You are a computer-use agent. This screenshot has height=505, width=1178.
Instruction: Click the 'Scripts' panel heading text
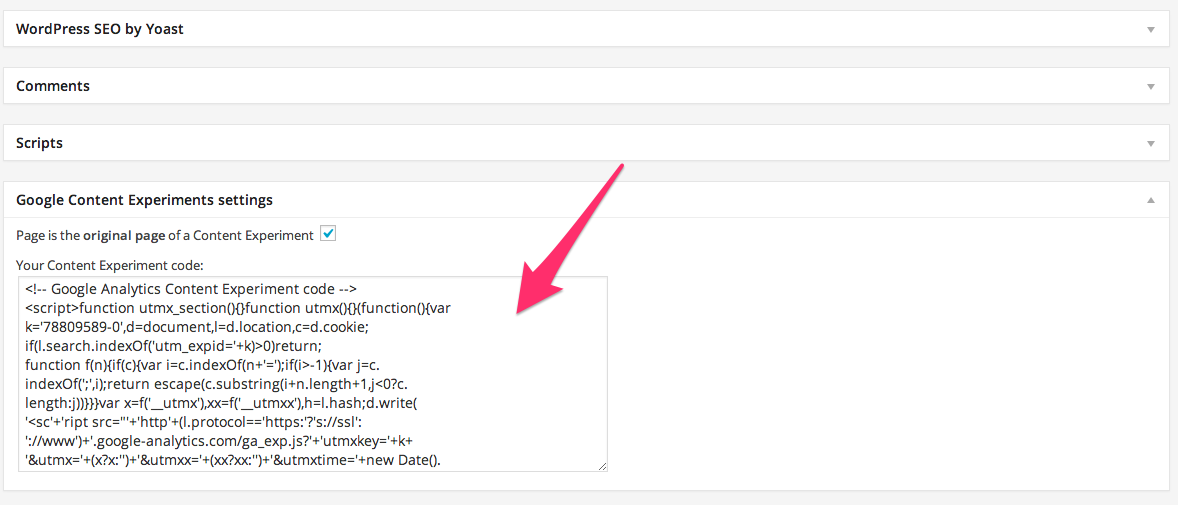(x=40, y=143)
